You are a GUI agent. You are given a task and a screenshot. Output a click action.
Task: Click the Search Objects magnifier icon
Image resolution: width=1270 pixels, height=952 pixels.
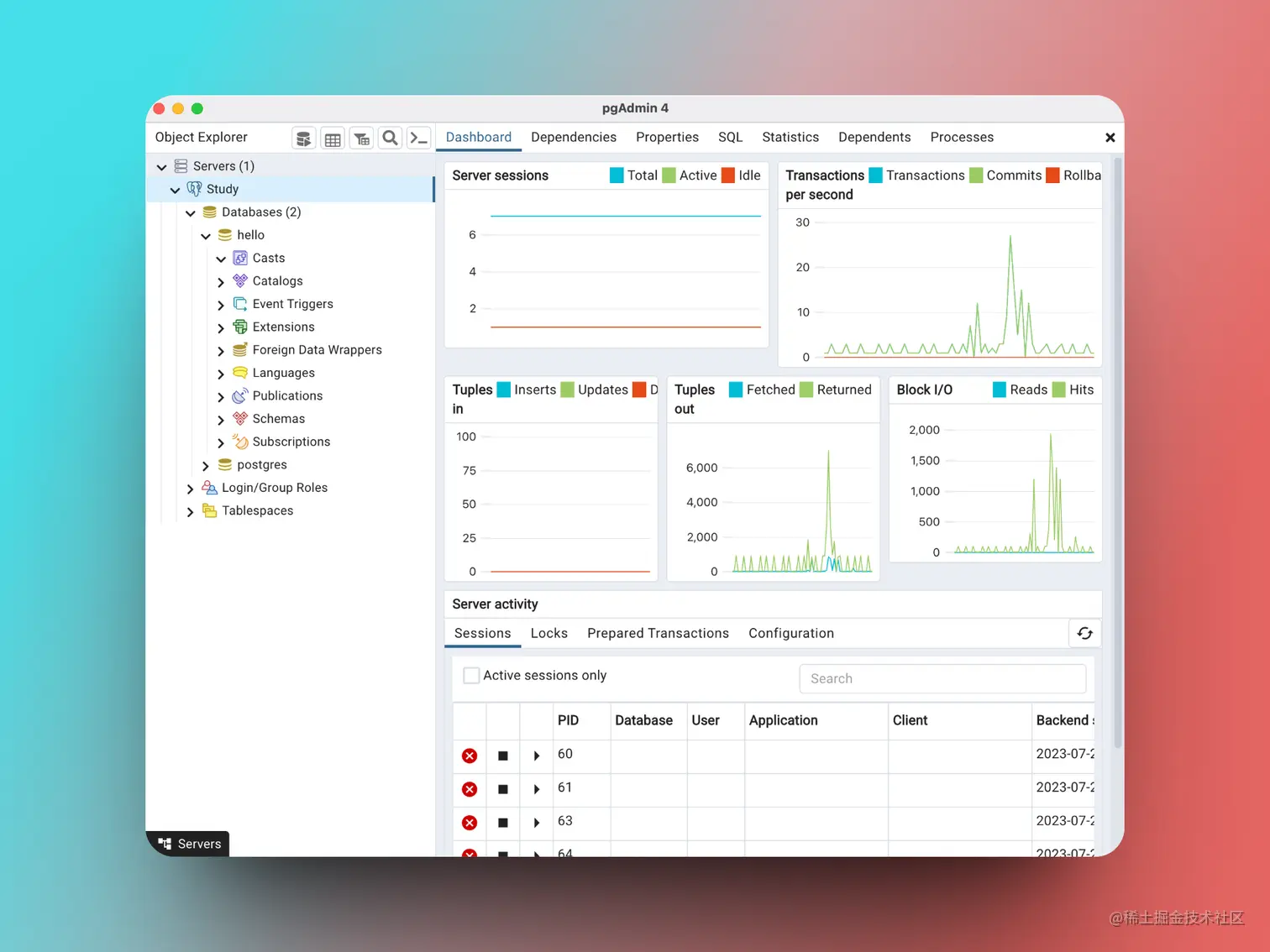[390, 139]
